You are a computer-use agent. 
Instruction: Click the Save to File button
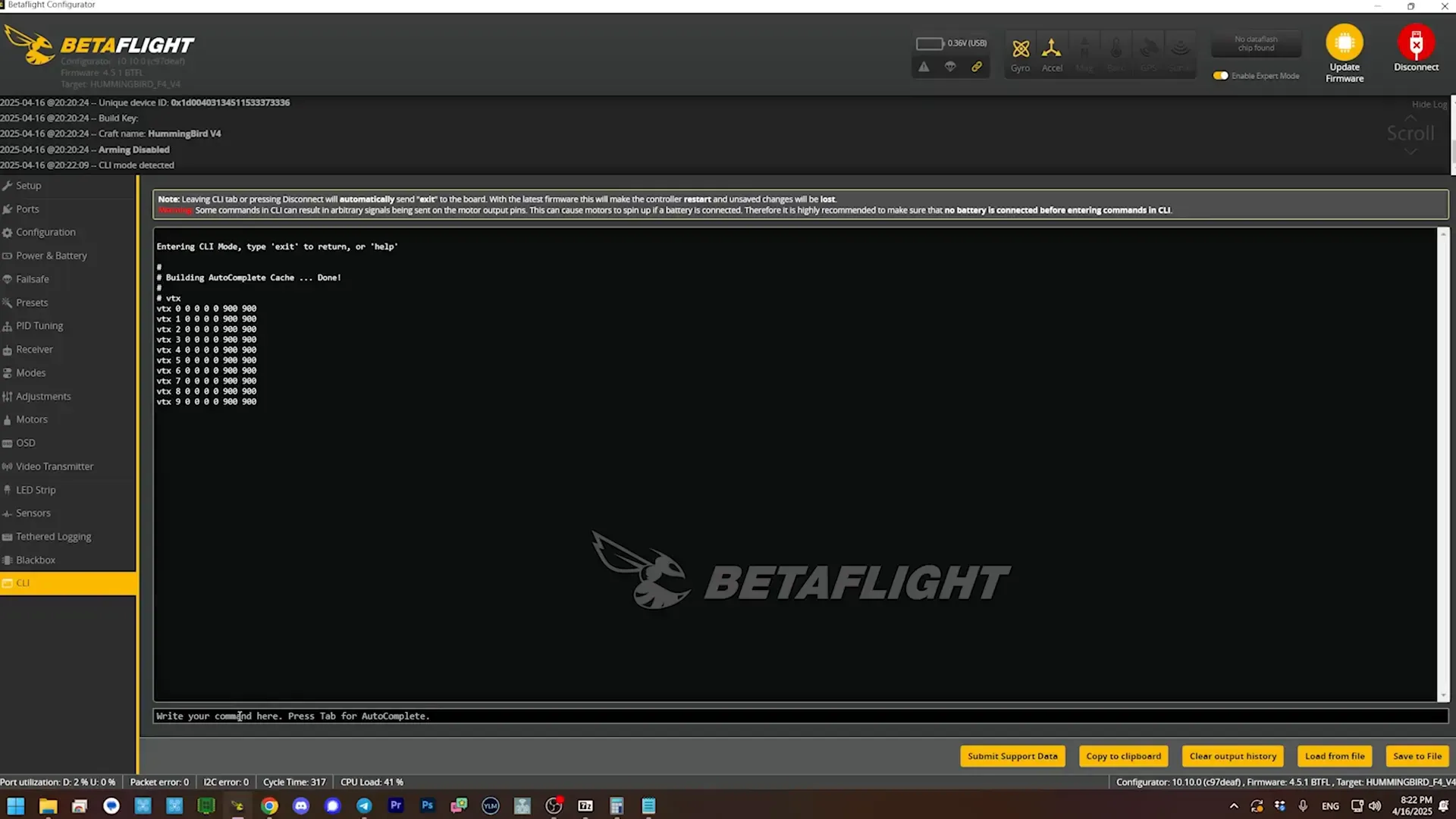point(1417,756)
